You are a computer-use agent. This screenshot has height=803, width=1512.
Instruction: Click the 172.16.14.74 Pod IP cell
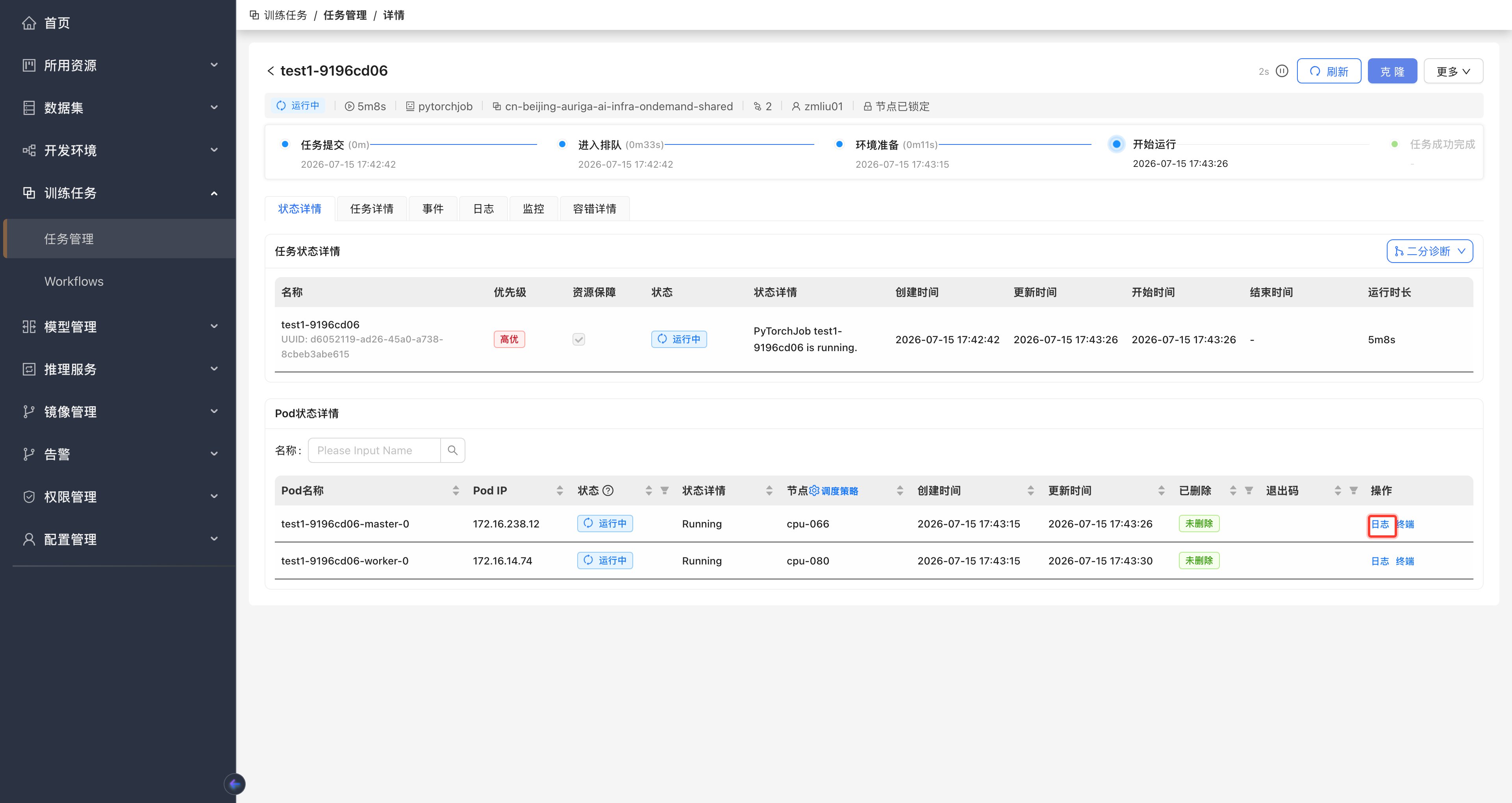pyautogui.click(x=502, y=561)
